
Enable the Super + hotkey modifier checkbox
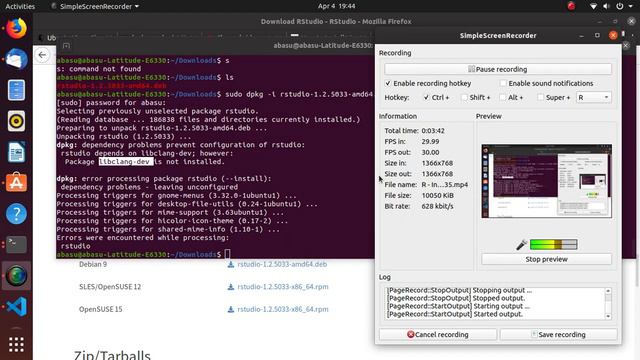click(x=540, y=98)
